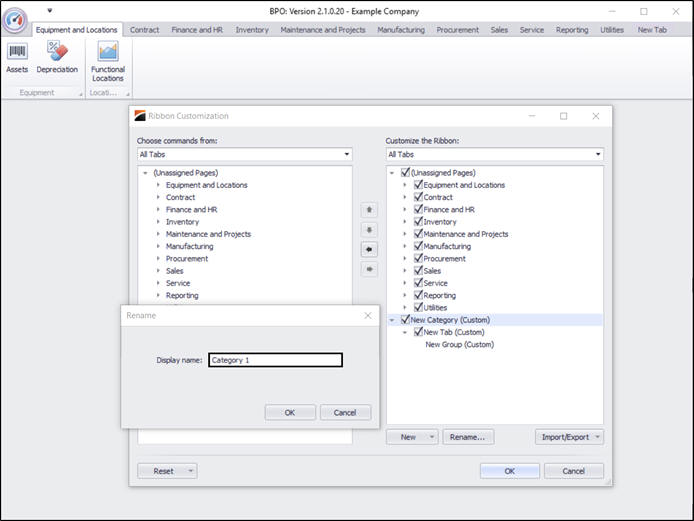This screenshot has width=694, height=521.
Task: Select New Group (Custom) tree item
Action: pyautogui.click(x=459, y=344)
